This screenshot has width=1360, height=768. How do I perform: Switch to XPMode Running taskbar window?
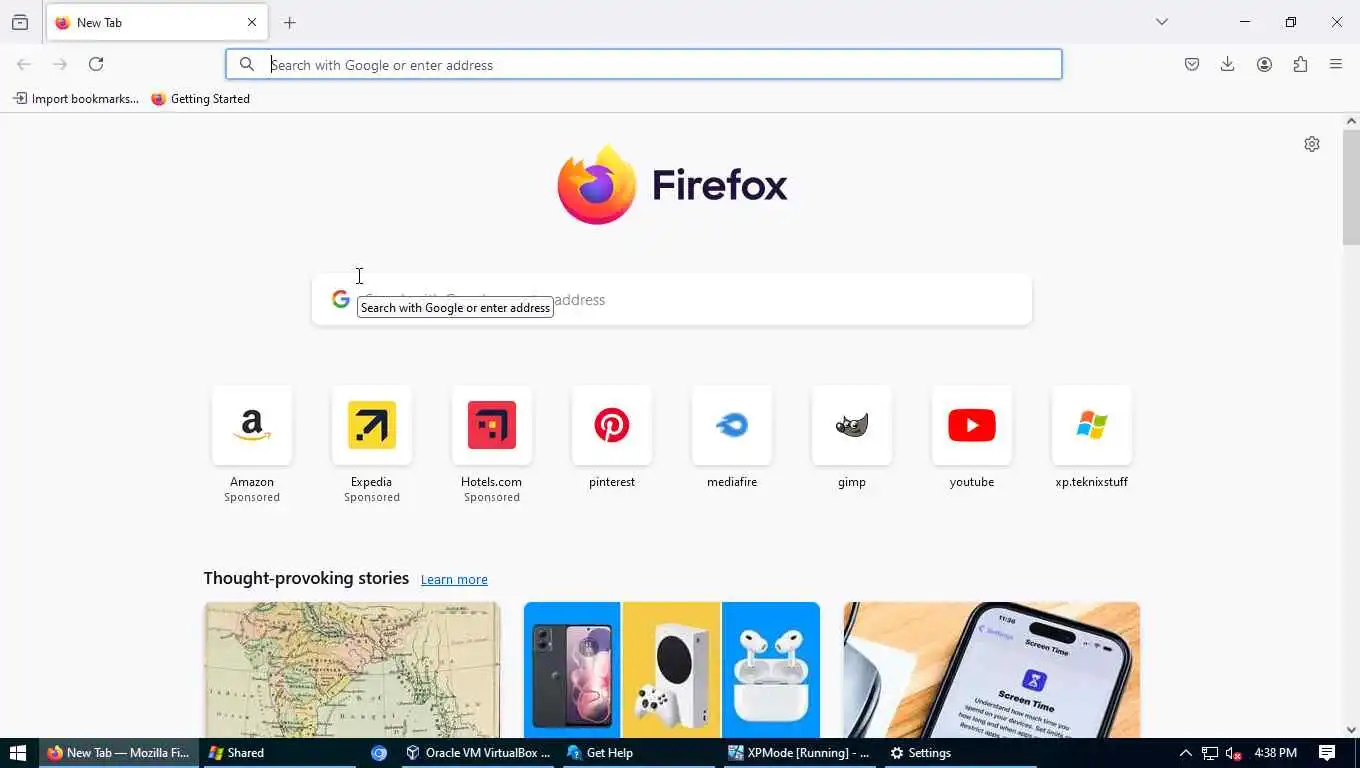tap(800, 753)
